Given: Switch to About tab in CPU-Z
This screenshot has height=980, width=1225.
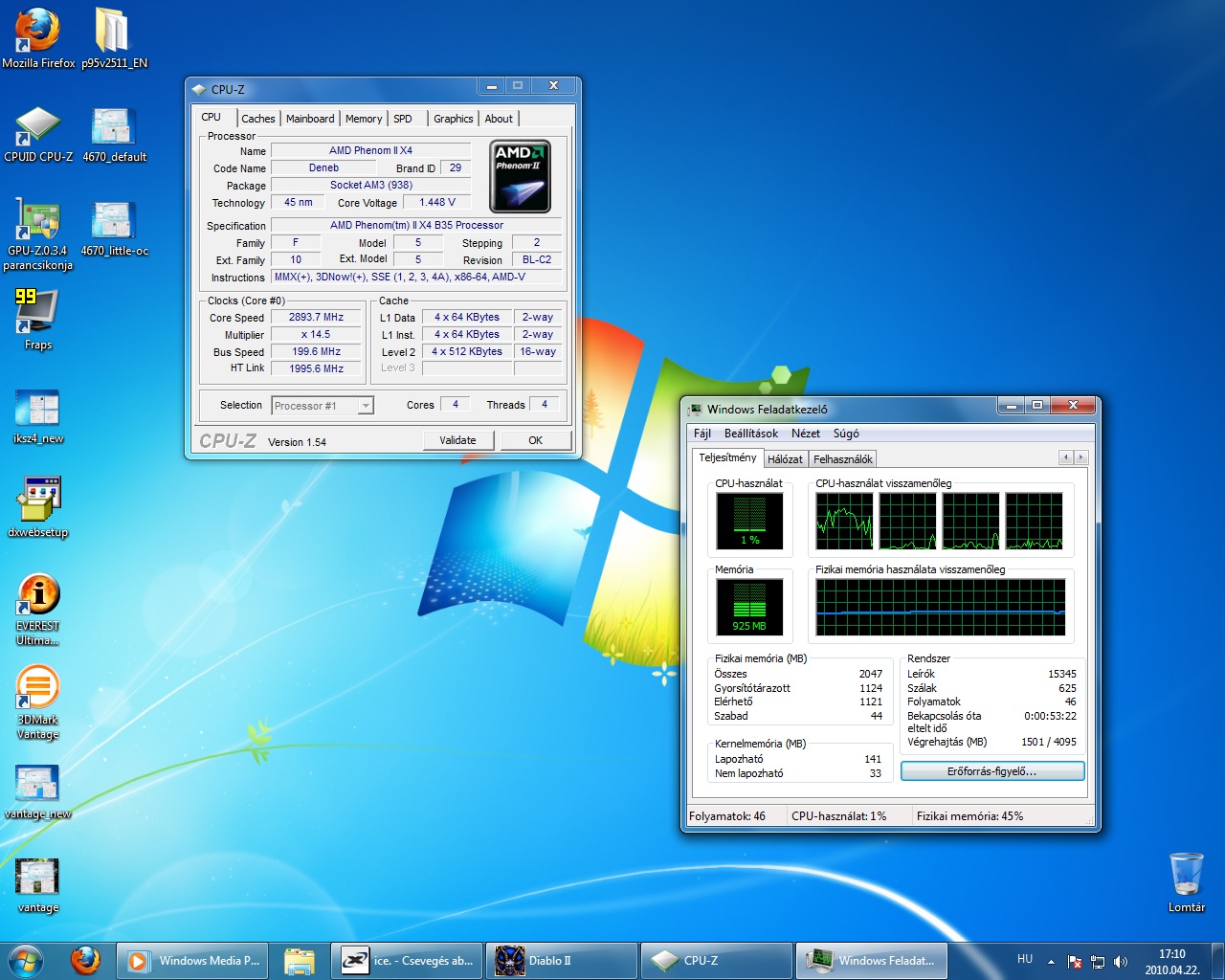Looking at the screenshot, I should click(x=499, y=119).
